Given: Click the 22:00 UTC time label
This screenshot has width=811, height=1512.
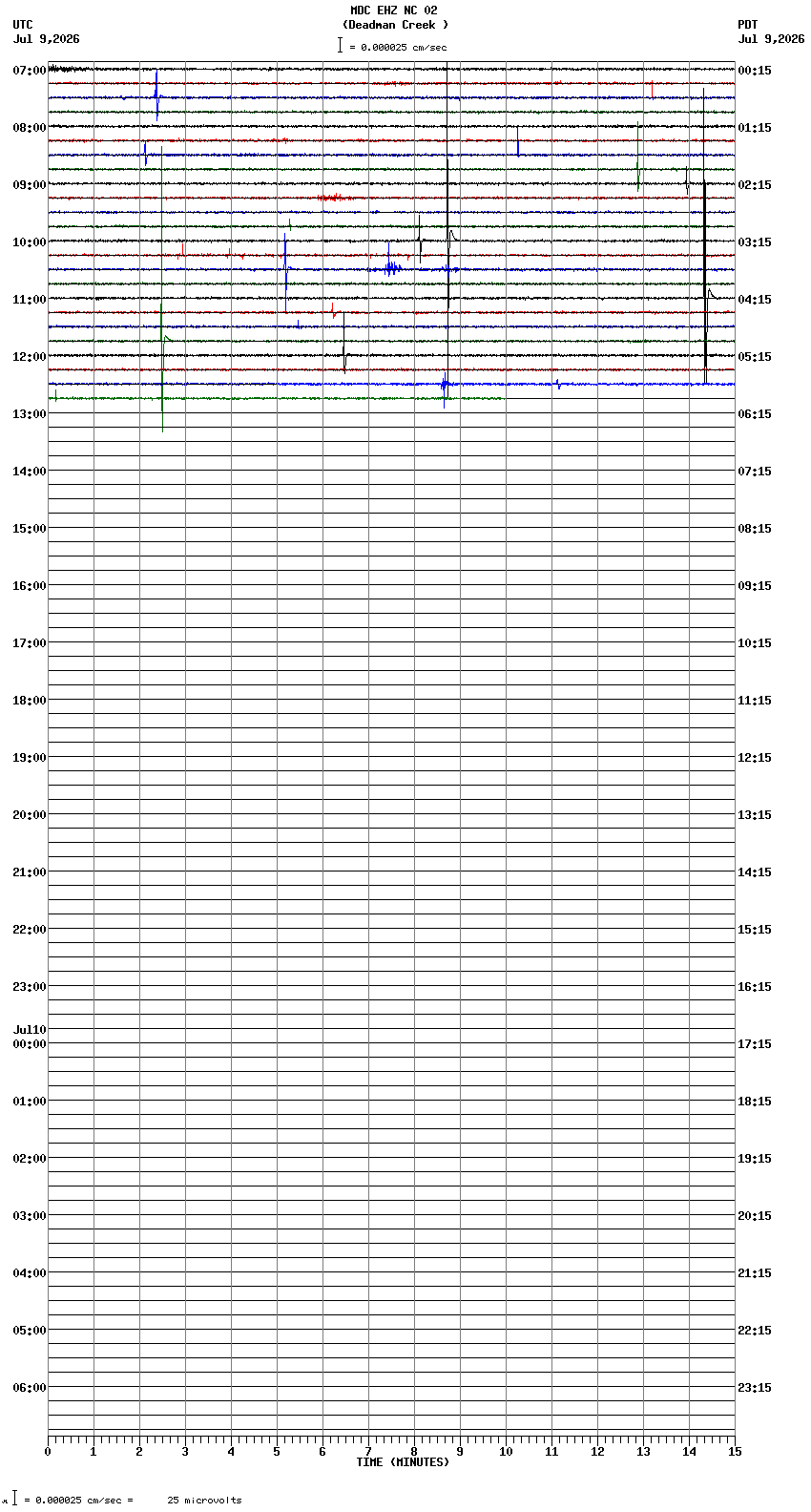Looking at the screenshot, I should point(30,930).
